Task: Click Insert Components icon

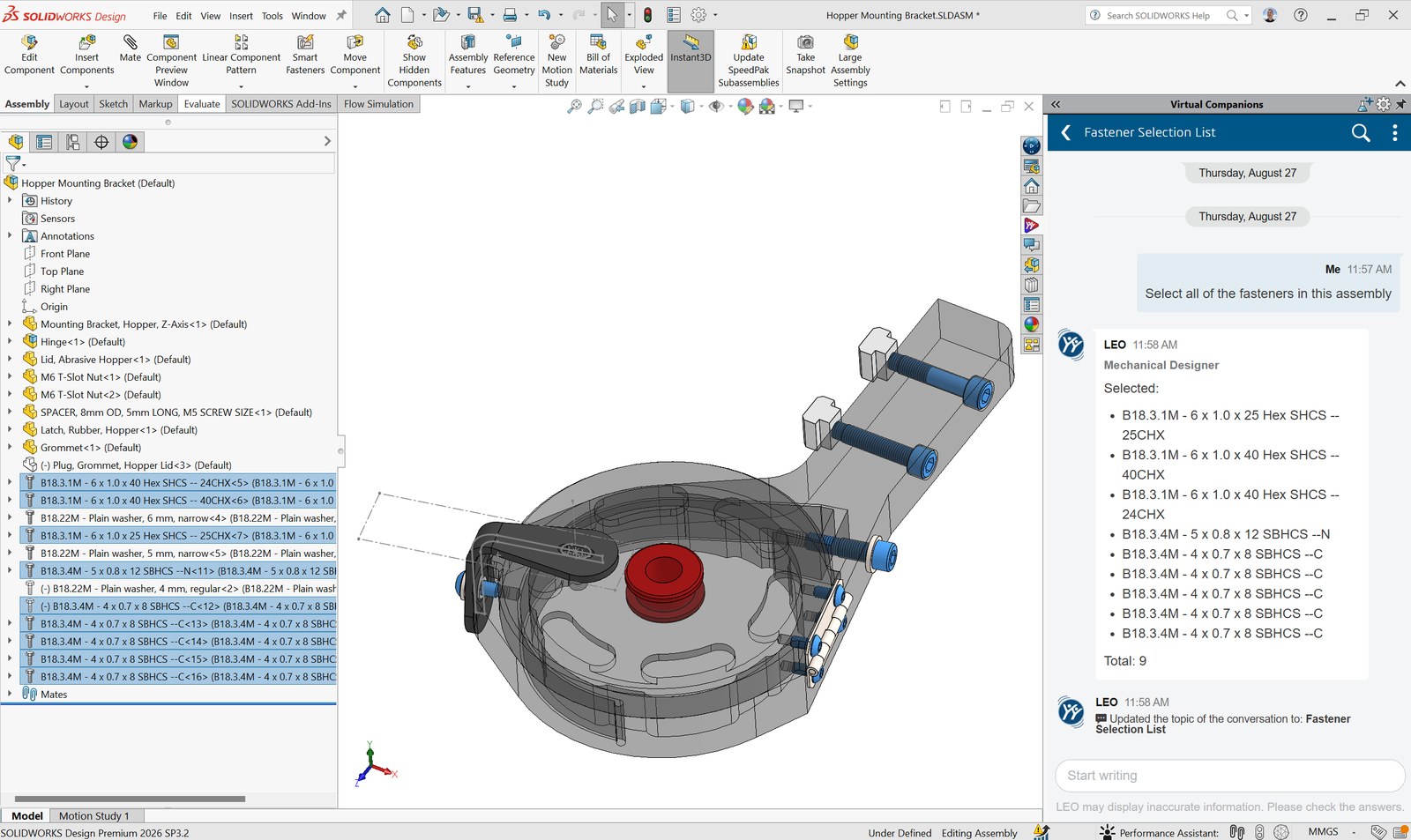Action: coord(86,42)
